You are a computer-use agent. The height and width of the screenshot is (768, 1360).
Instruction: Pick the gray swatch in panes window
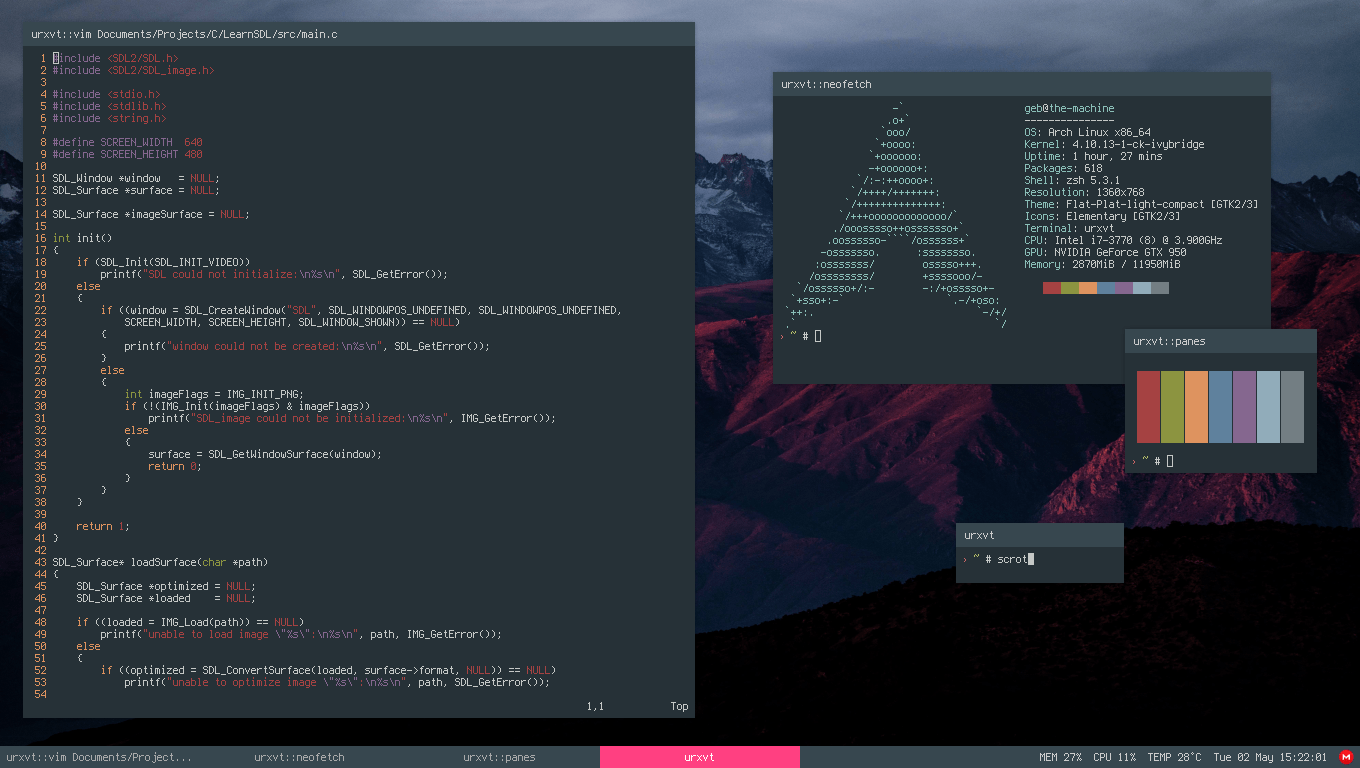[x=1292, y=407]
